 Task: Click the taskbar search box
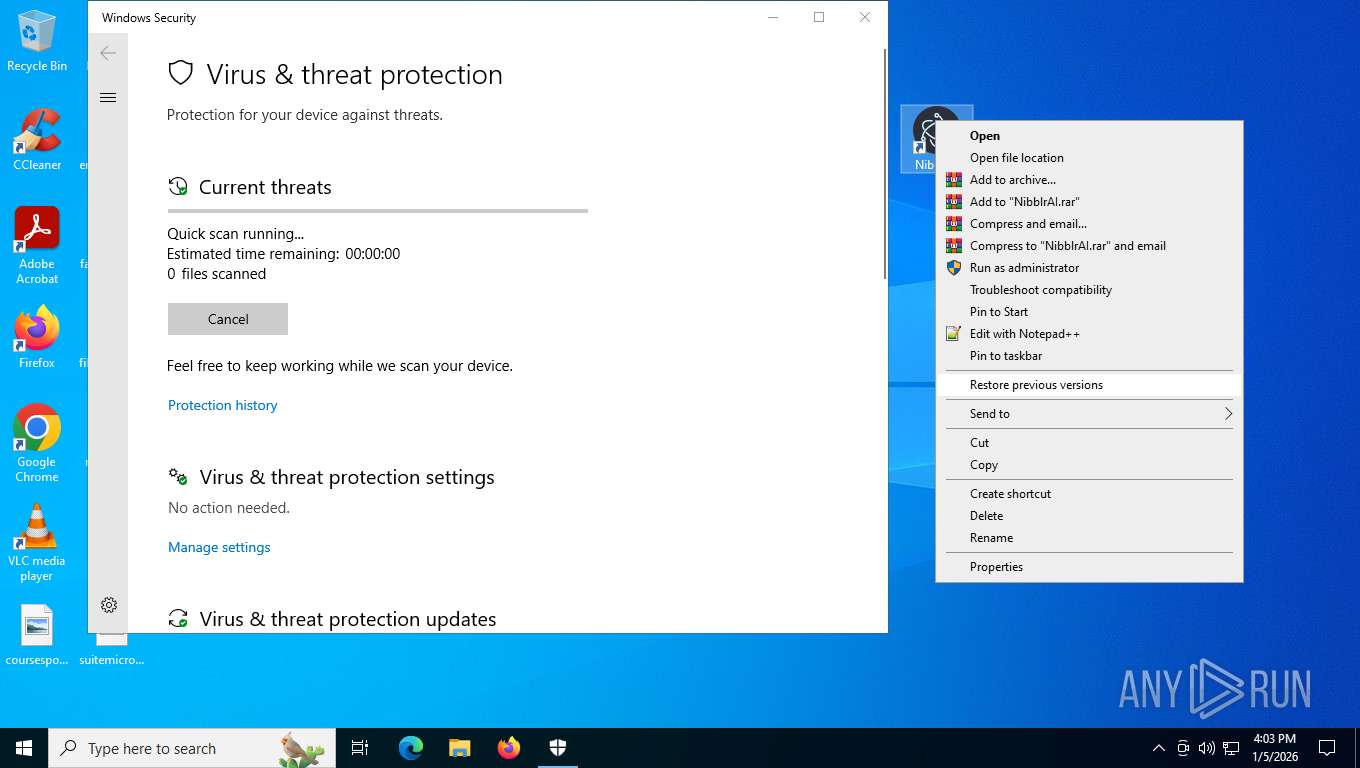(192, 748)
